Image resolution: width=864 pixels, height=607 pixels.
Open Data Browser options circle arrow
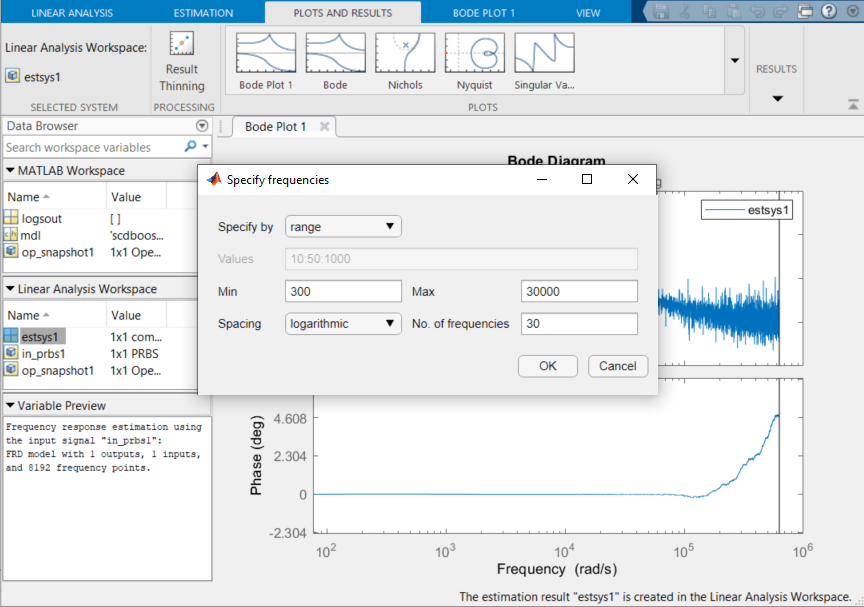202,127
